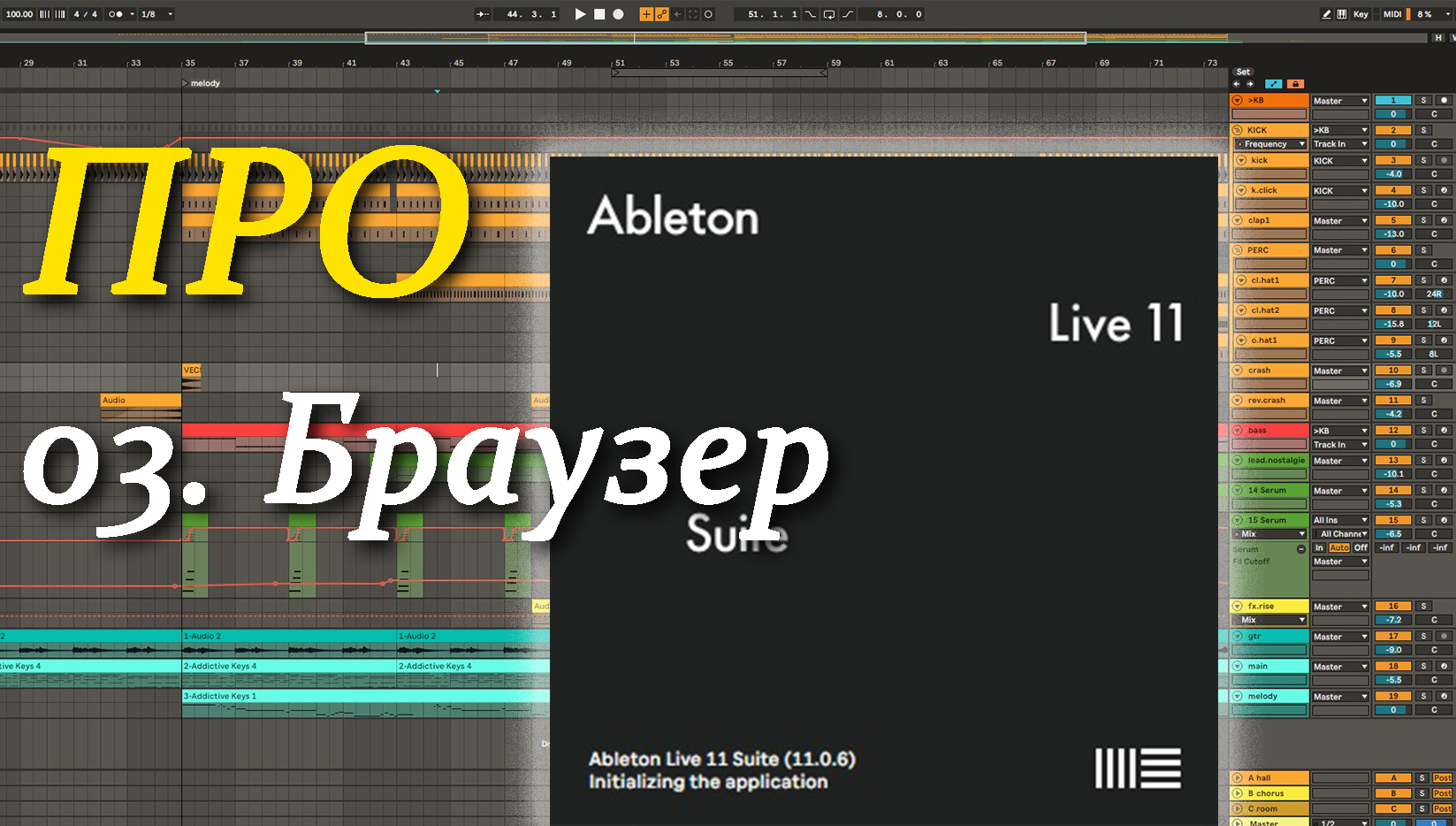Toggle Draw Mode pencil icon
Screen dimensions: 1456x826
(x=1327, y=14)
